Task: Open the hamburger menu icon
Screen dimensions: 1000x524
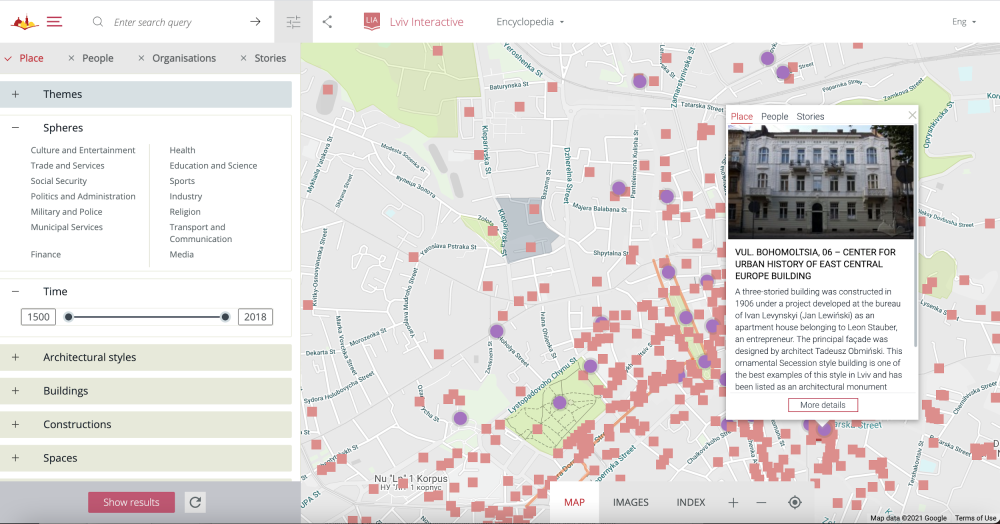Action: point(54,21)
